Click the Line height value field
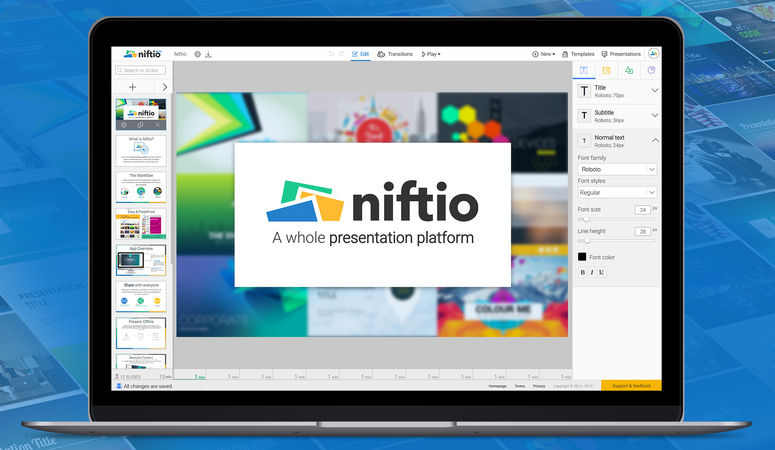Screen dimensions: 775x450 (x=643, y=231)
